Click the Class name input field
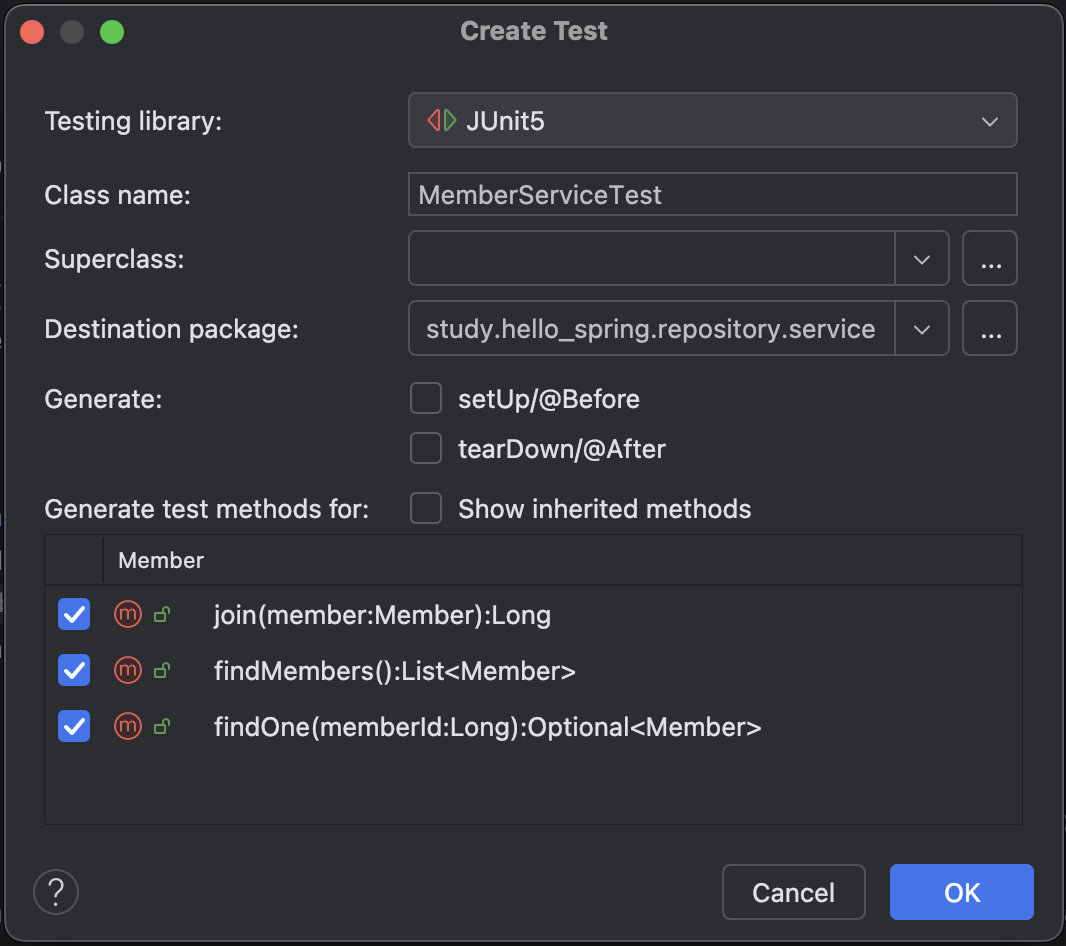The width and height of the screenshot is (1066, 946). pyautogui.click(x=712, y=194)
